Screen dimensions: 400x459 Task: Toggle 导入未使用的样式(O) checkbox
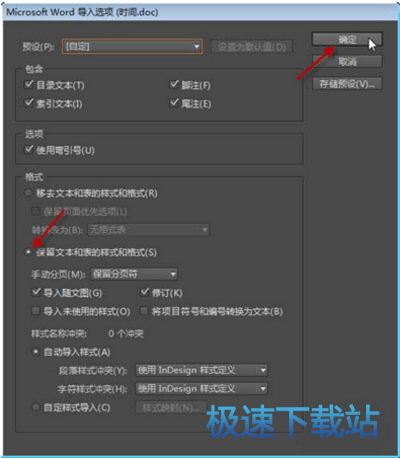(x=35, y=311)
